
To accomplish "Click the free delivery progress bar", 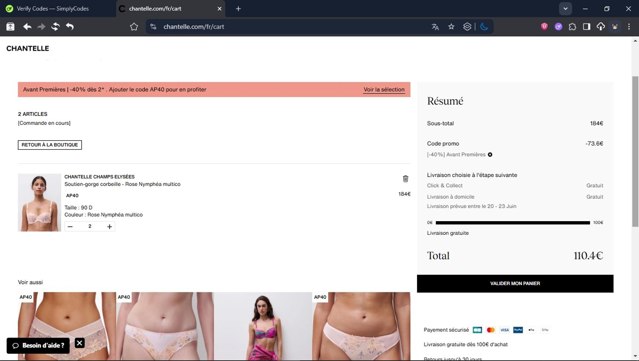I will coord(513,222).
